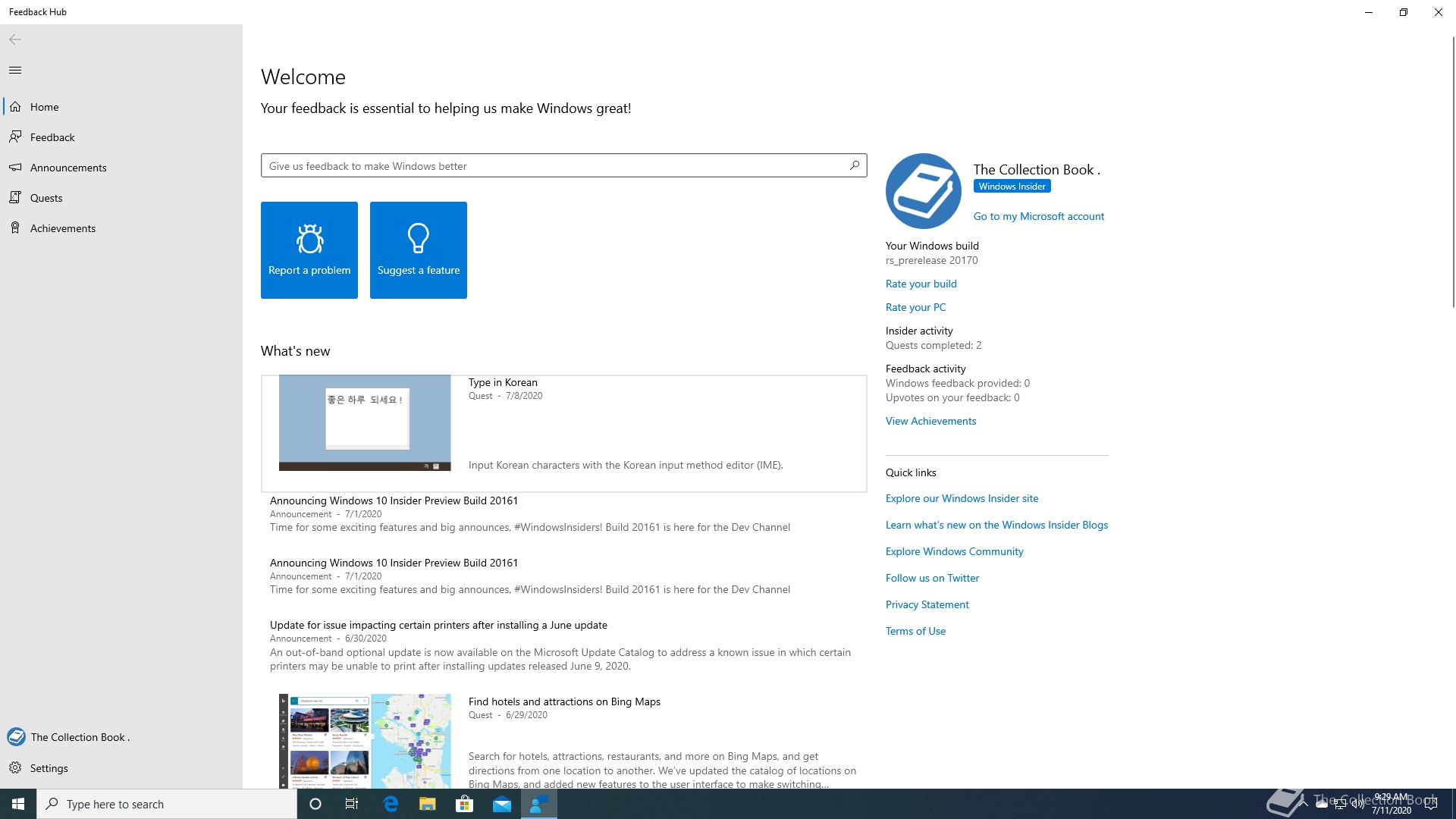Open Explore Windows Community link
This screenshot has width=1456, height=819.
click(955, 551)
